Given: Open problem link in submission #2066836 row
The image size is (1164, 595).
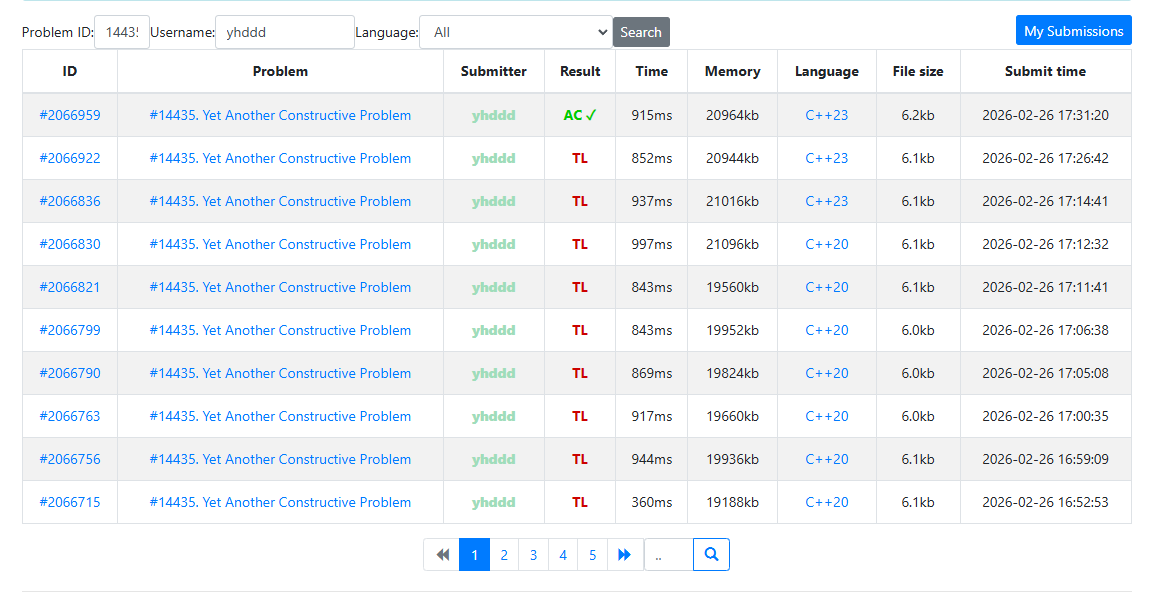Looking at the screenshot, I should tap(280, 201).
